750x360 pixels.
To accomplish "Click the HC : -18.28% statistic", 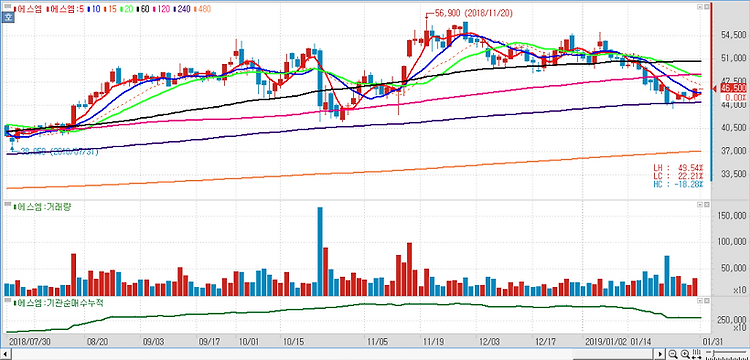I will pyautogui.click(x=679, y=184).
